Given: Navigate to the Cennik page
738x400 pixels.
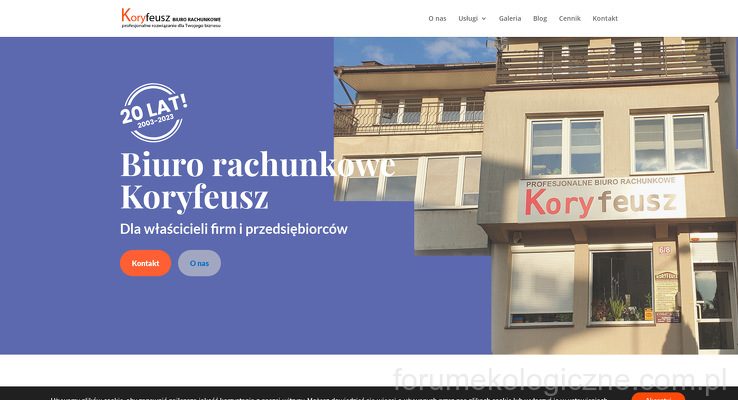Looking at the screenshot, I should [569, 18].
